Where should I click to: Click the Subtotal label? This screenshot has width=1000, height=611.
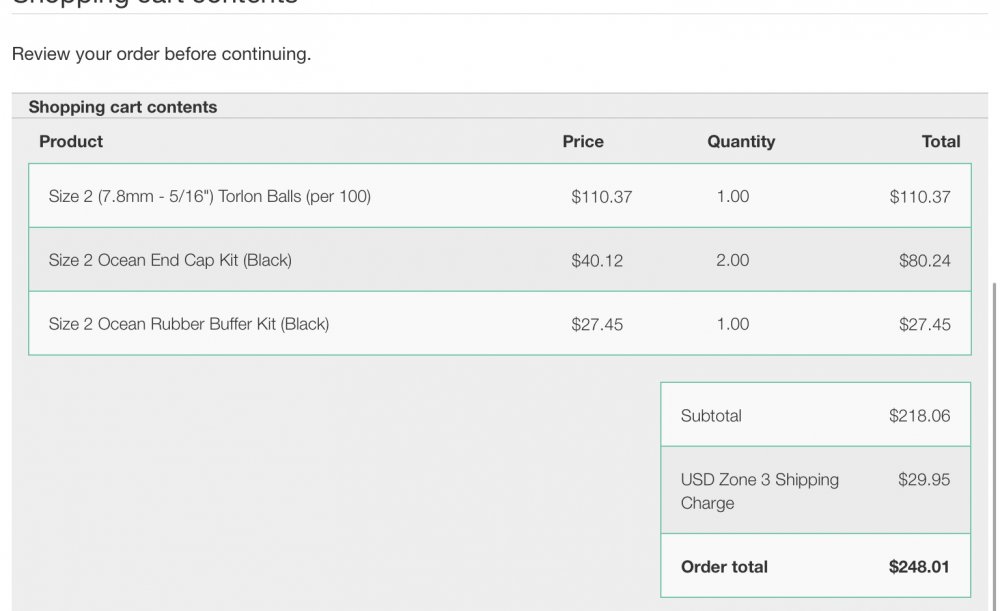click(710, 416)
